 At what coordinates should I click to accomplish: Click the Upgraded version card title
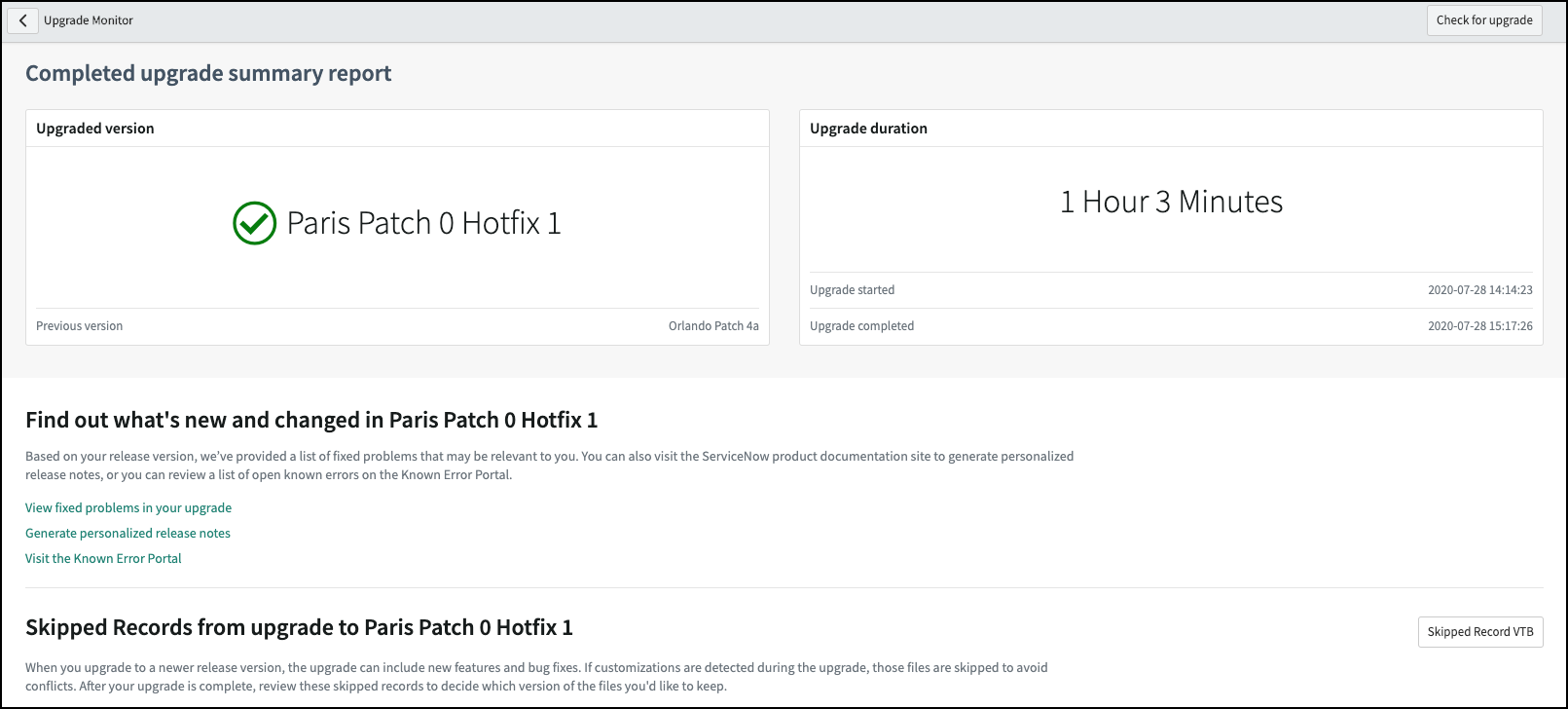95,129
